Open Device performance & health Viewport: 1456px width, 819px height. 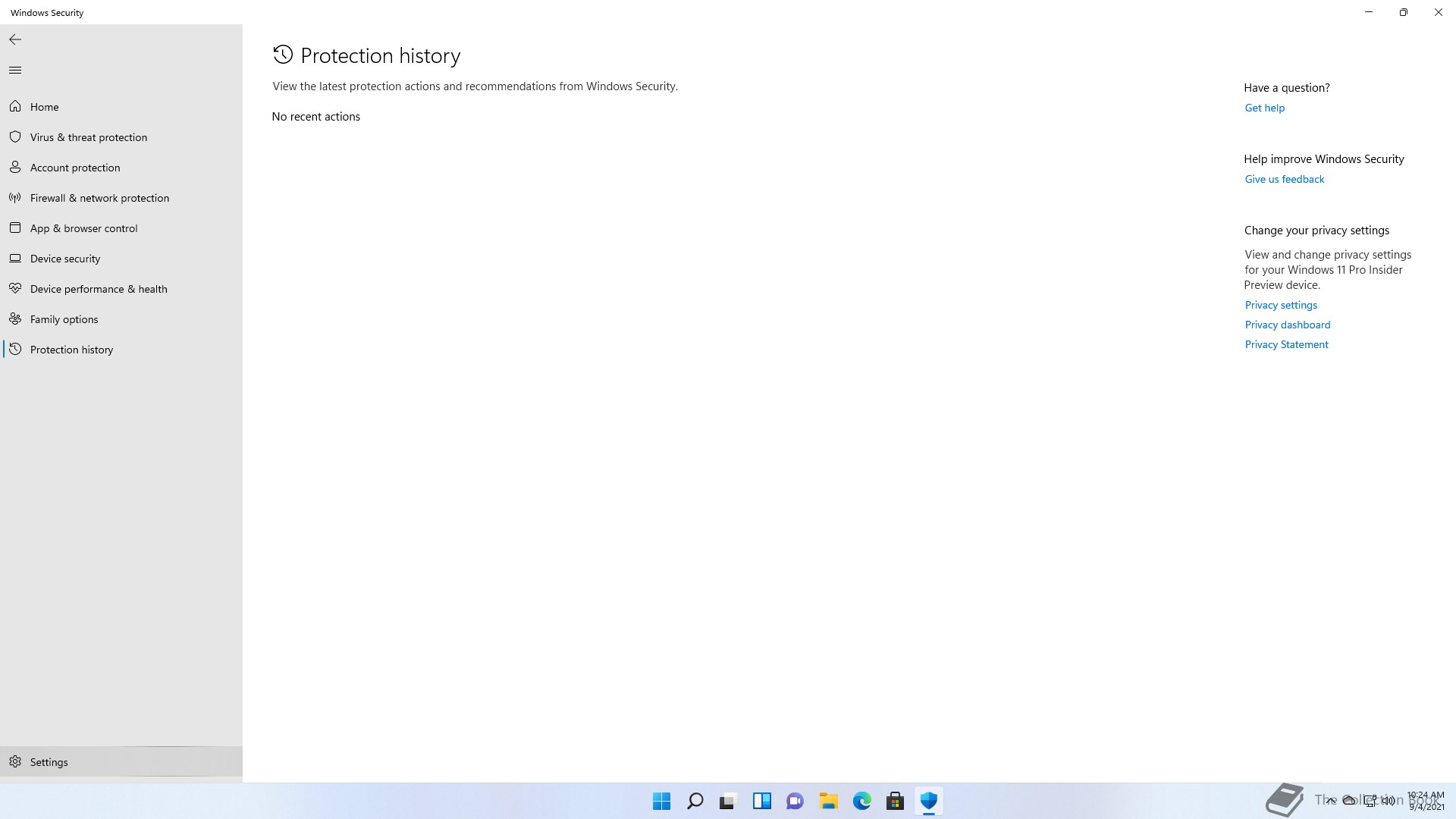99,289
